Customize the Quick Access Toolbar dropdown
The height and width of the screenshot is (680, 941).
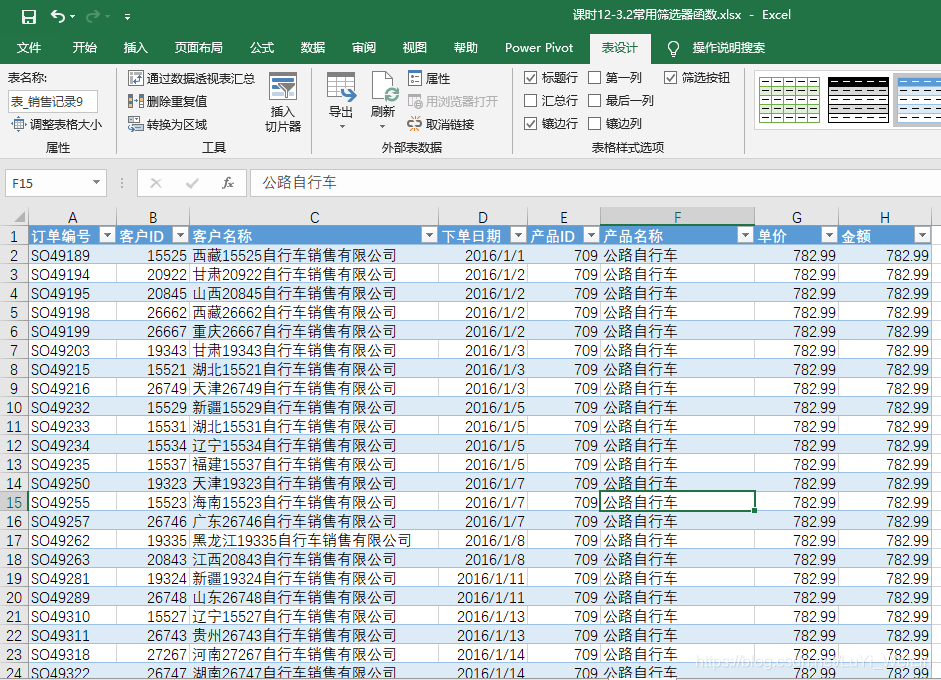tap(127, 17)
